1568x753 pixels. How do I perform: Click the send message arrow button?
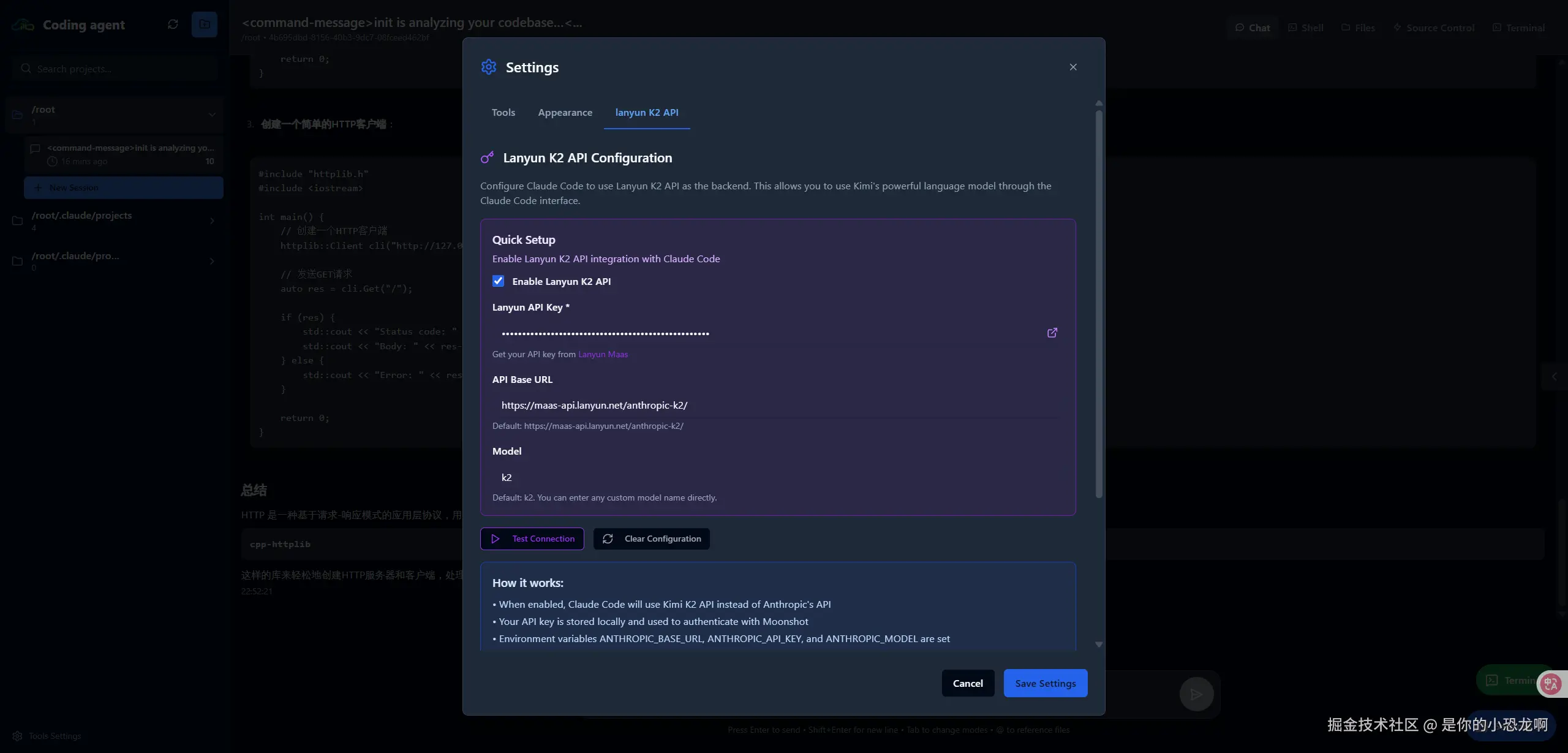(x=1196, y=694)
